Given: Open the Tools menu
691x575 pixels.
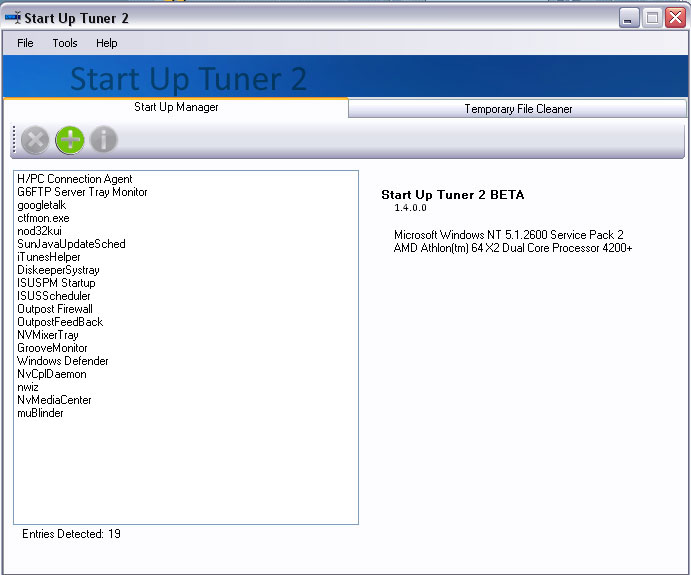Looking at the screenshot, I should [x=65, y=43].
